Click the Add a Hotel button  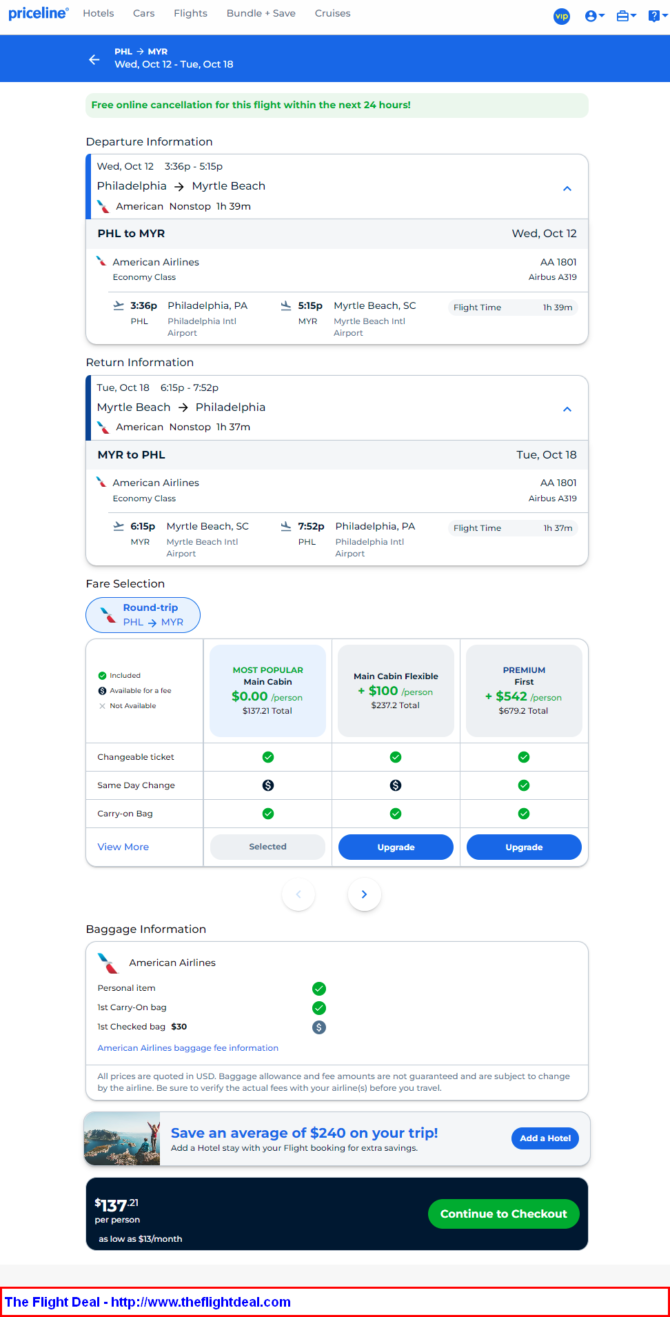tap(545, 1138)
